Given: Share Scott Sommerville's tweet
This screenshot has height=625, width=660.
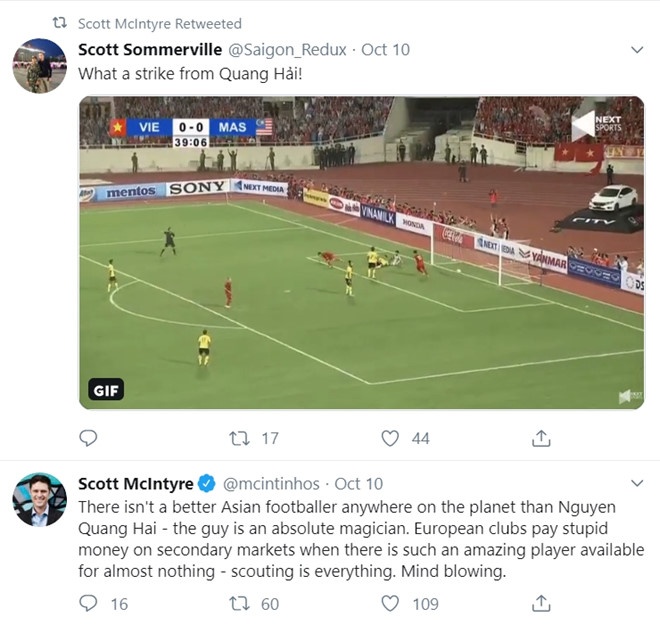Looking at the screenshot, I should tap(540, 438).
